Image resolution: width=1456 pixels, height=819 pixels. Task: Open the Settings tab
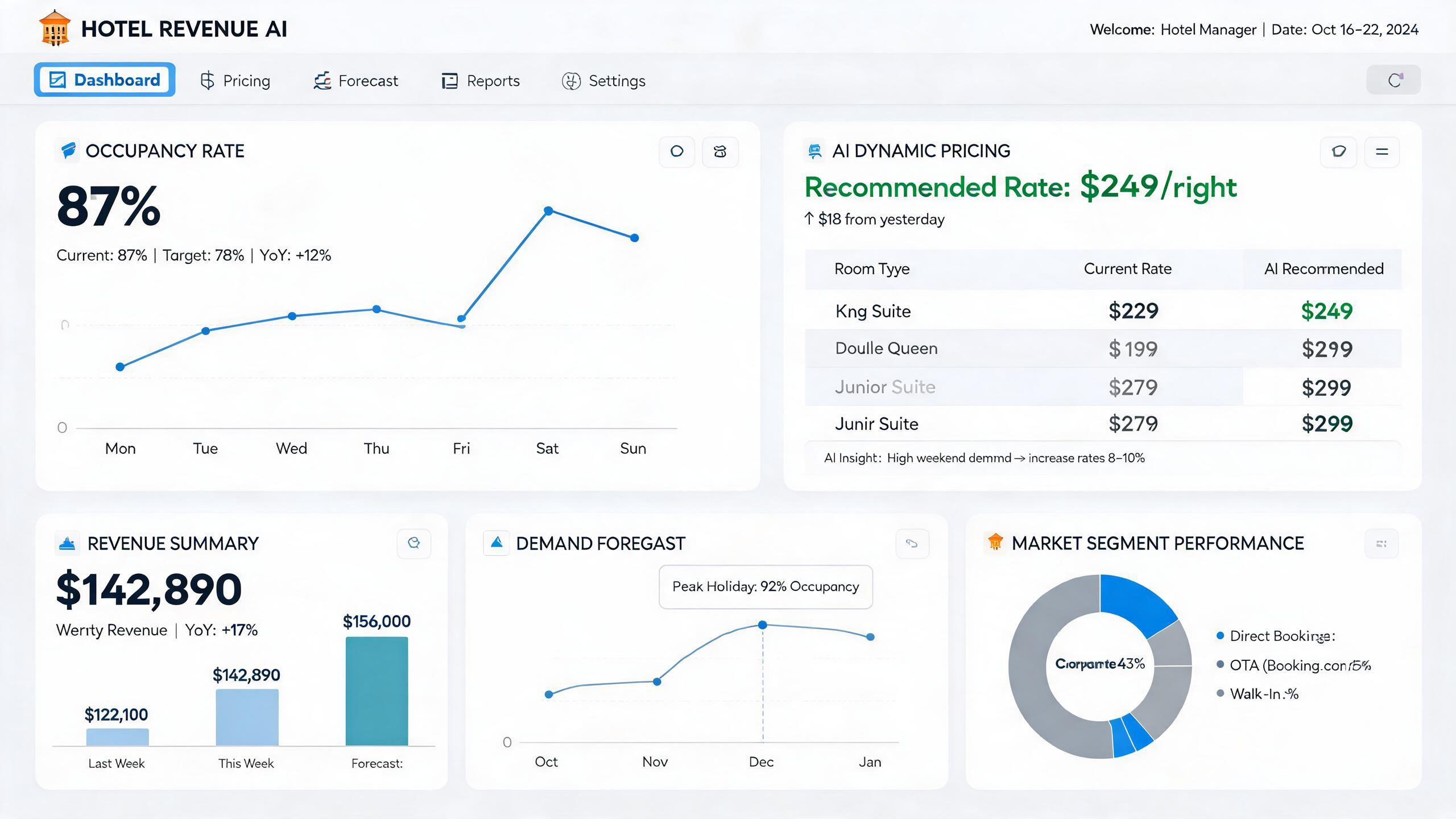603,81
